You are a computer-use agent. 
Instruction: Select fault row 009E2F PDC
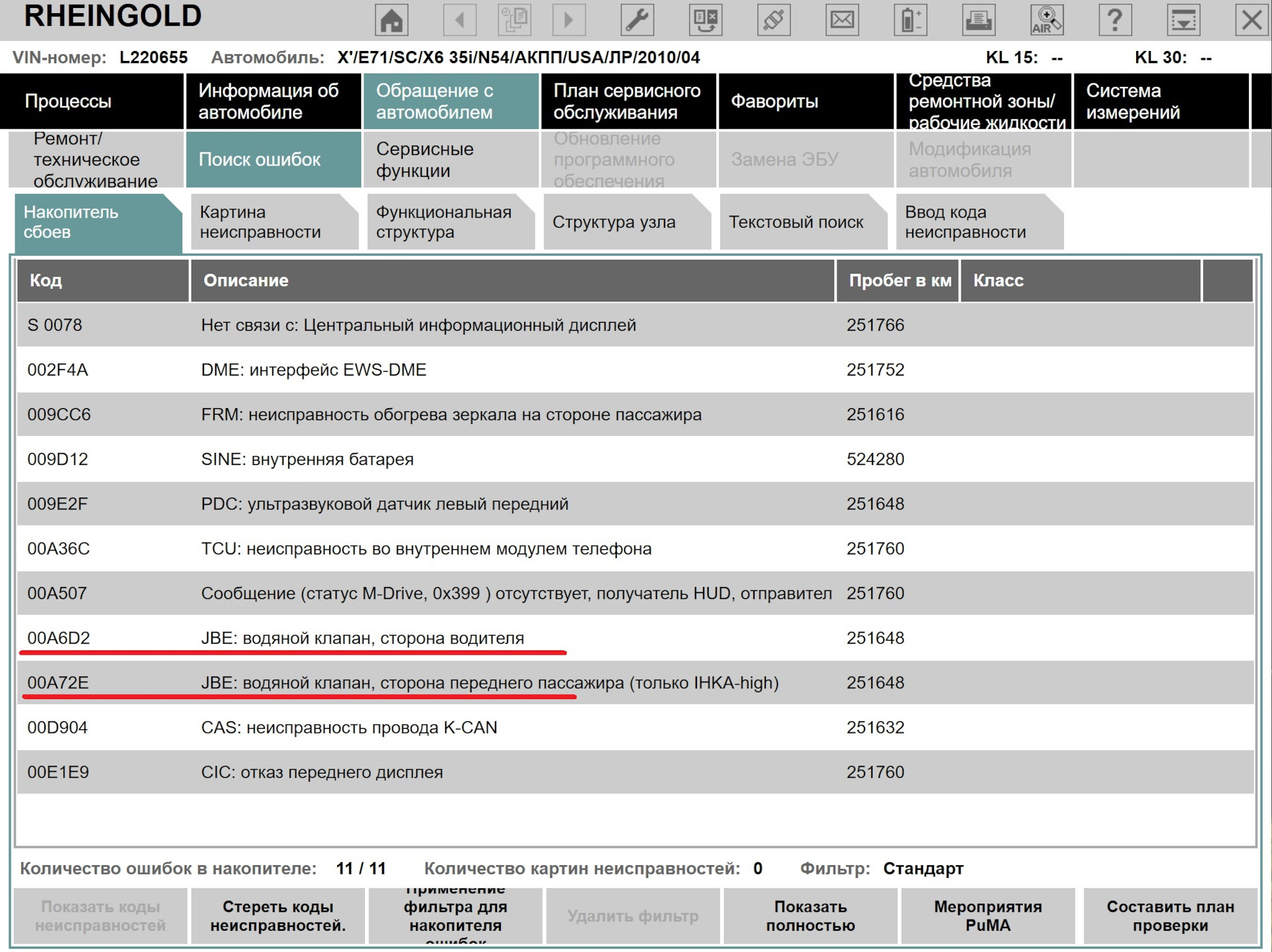point(635,503)
